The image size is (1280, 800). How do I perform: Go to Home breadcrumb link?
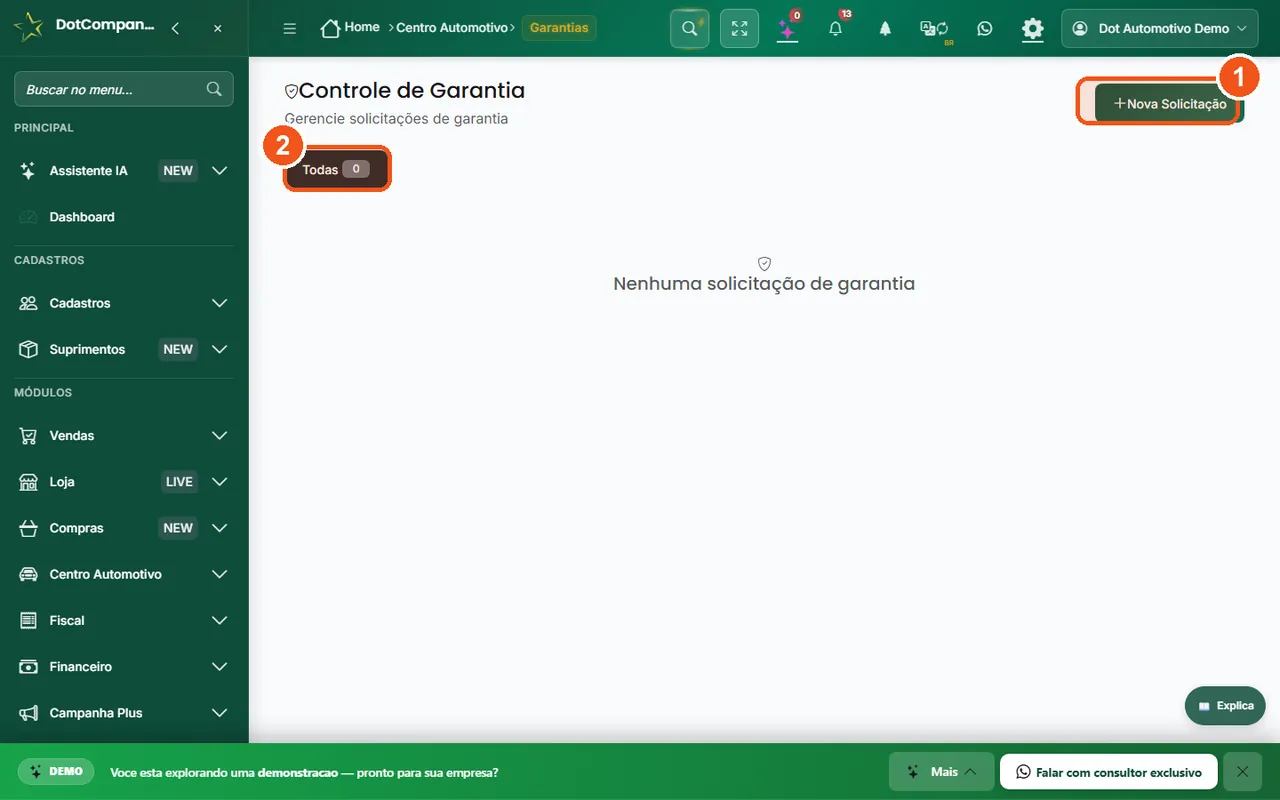362,27
